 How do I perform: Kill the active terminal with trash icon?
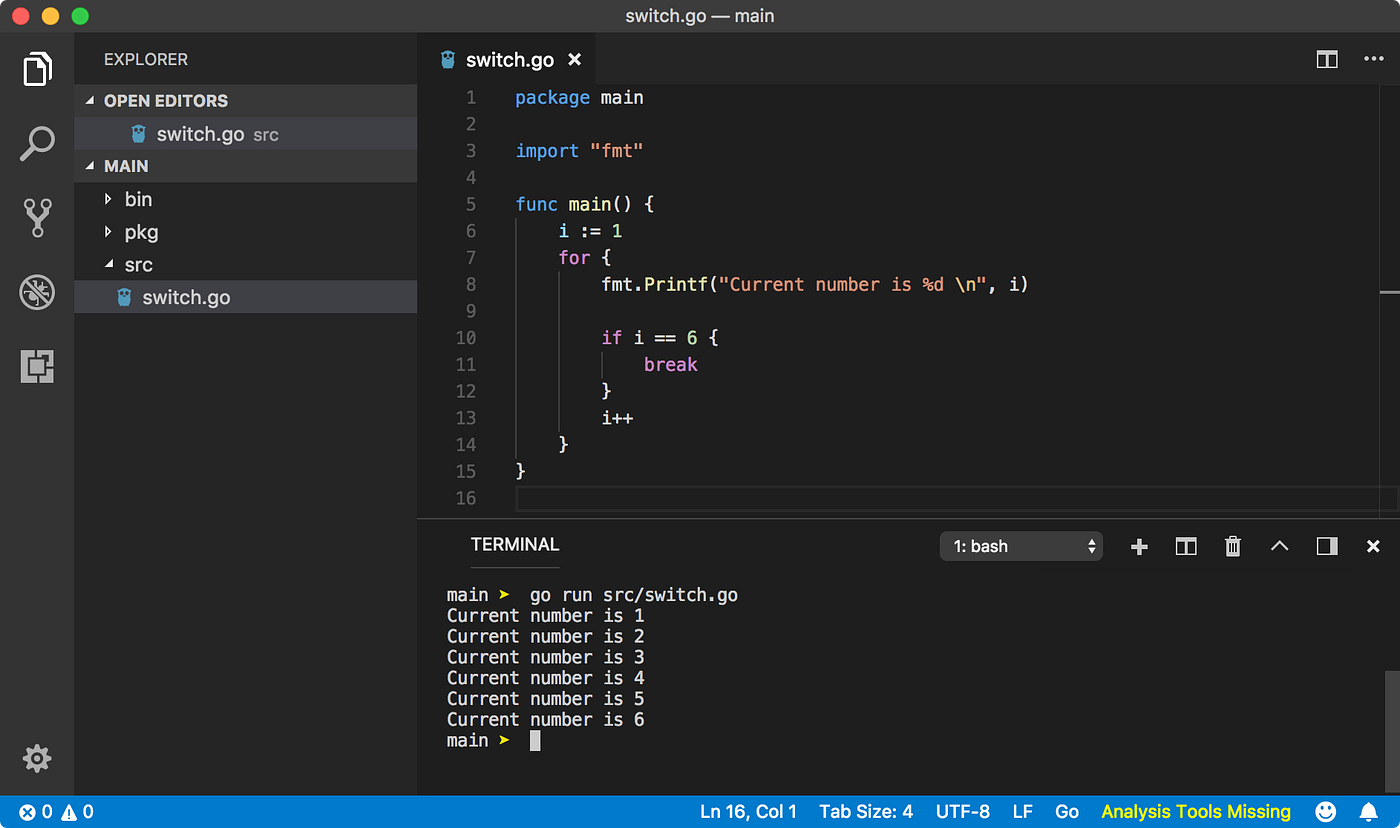(1232, 546)
